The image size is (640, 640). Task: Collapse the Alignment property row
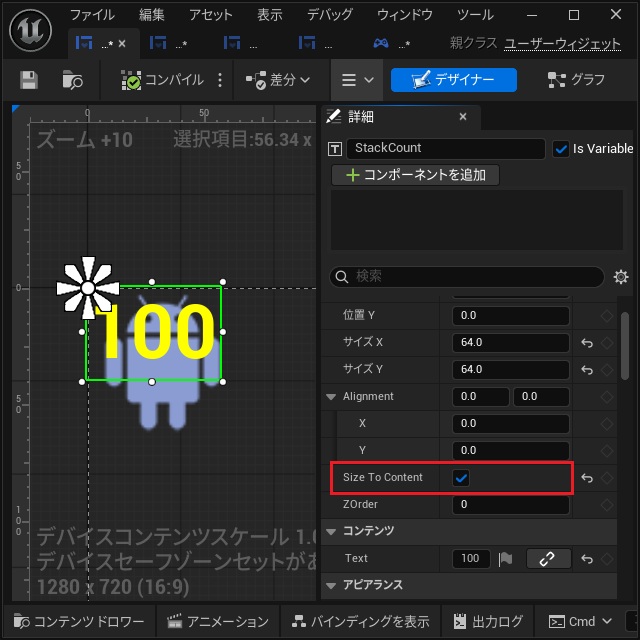[x=331, y=397]
